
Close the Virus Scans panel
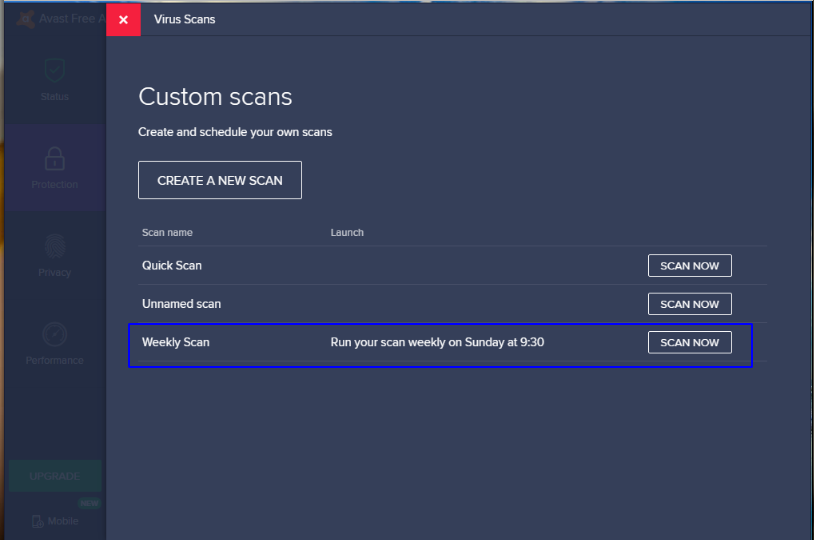(124, 20)
